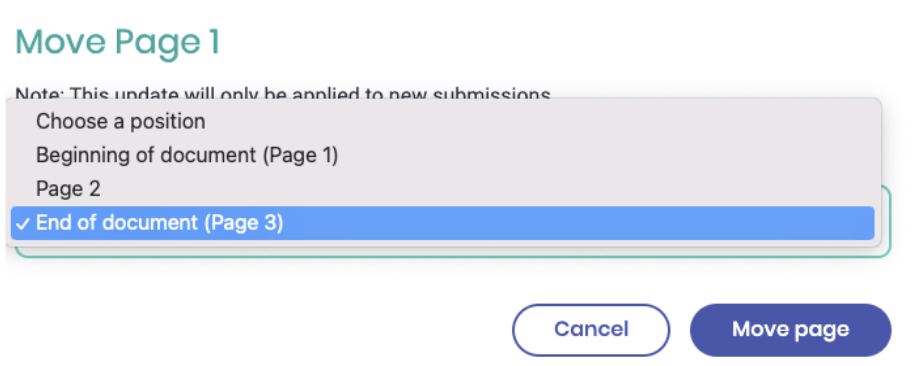Select 'End of document (Page 3)' option

(x=442, y=223)
